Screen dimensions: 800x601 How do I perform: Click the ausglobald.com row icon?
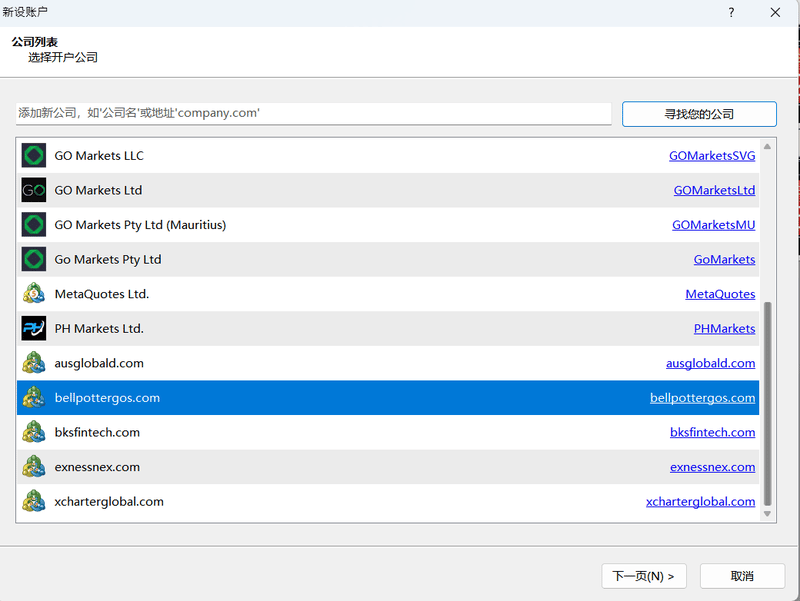[34, 363]
